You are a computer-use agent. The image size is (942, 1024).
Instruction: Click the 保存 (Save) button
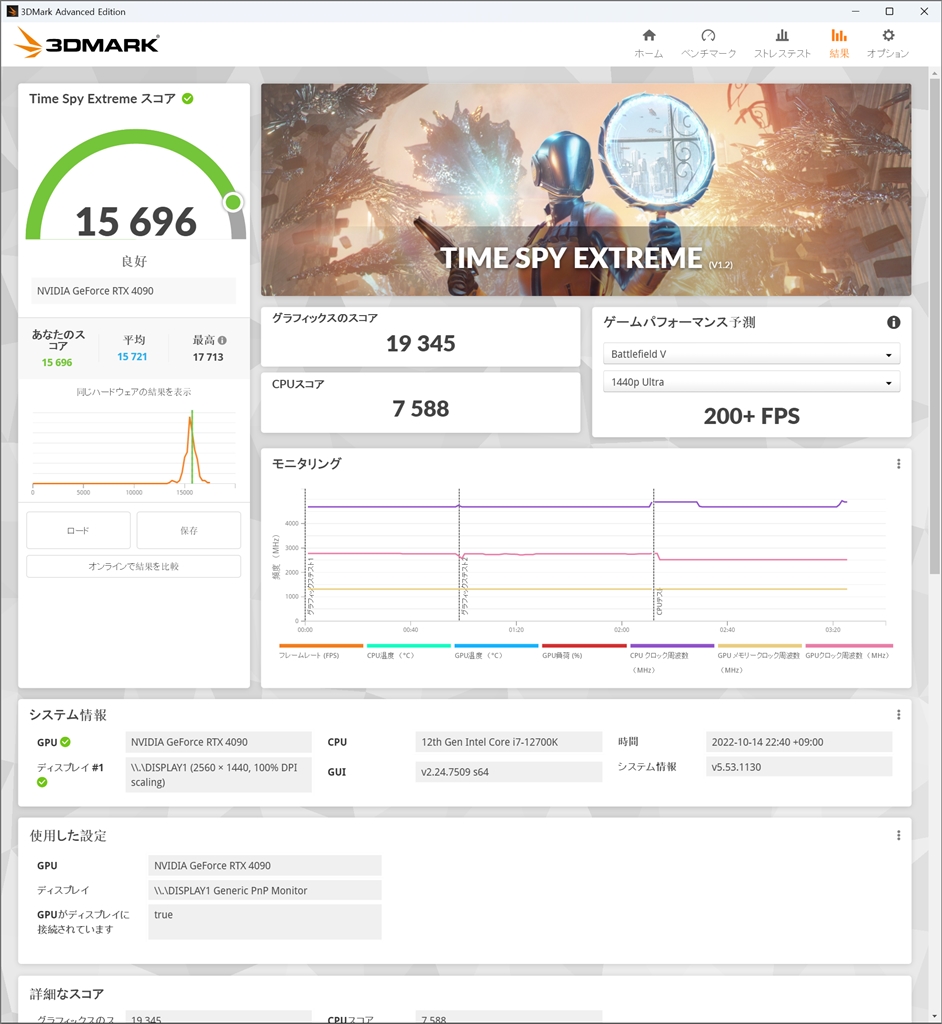click(x=189, y=530)
